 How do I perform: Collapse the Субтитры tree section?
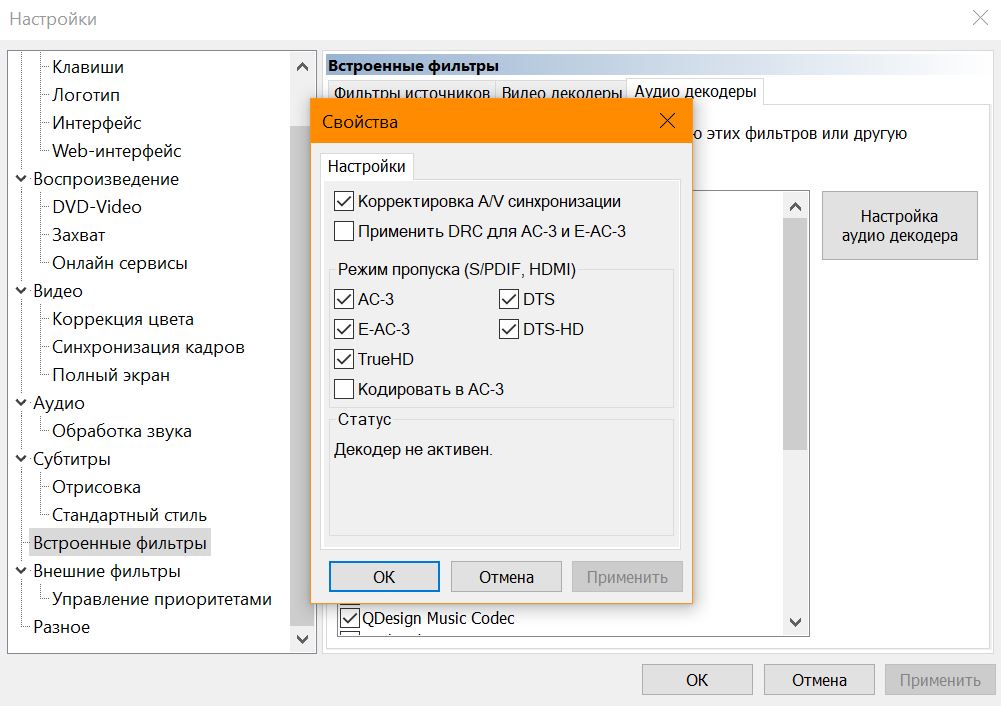[x=21, y=460]
